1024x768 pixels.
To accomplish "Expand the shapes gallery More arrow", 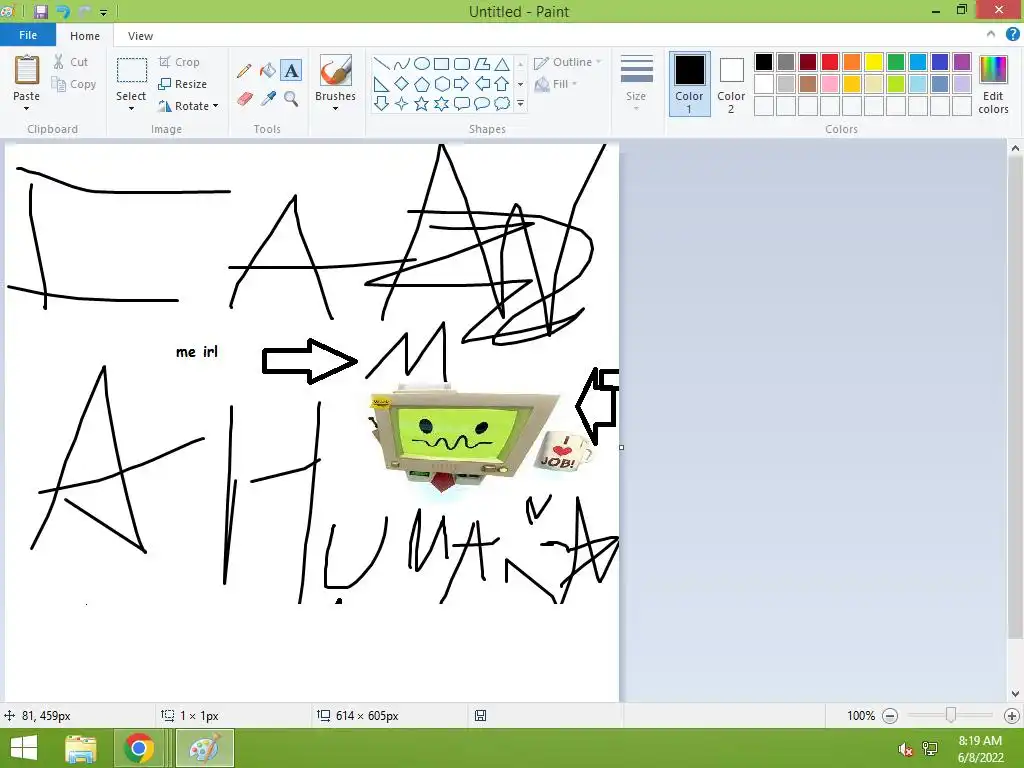I will pyautogui.click(x=520, y=103).
